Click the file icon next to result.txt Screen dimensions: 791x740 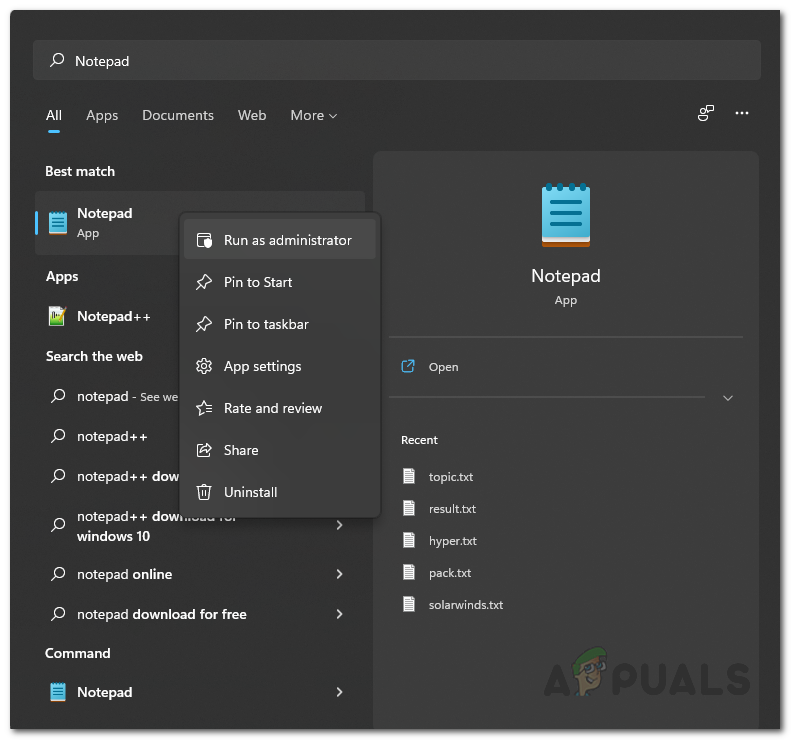[x=409, y=508]
